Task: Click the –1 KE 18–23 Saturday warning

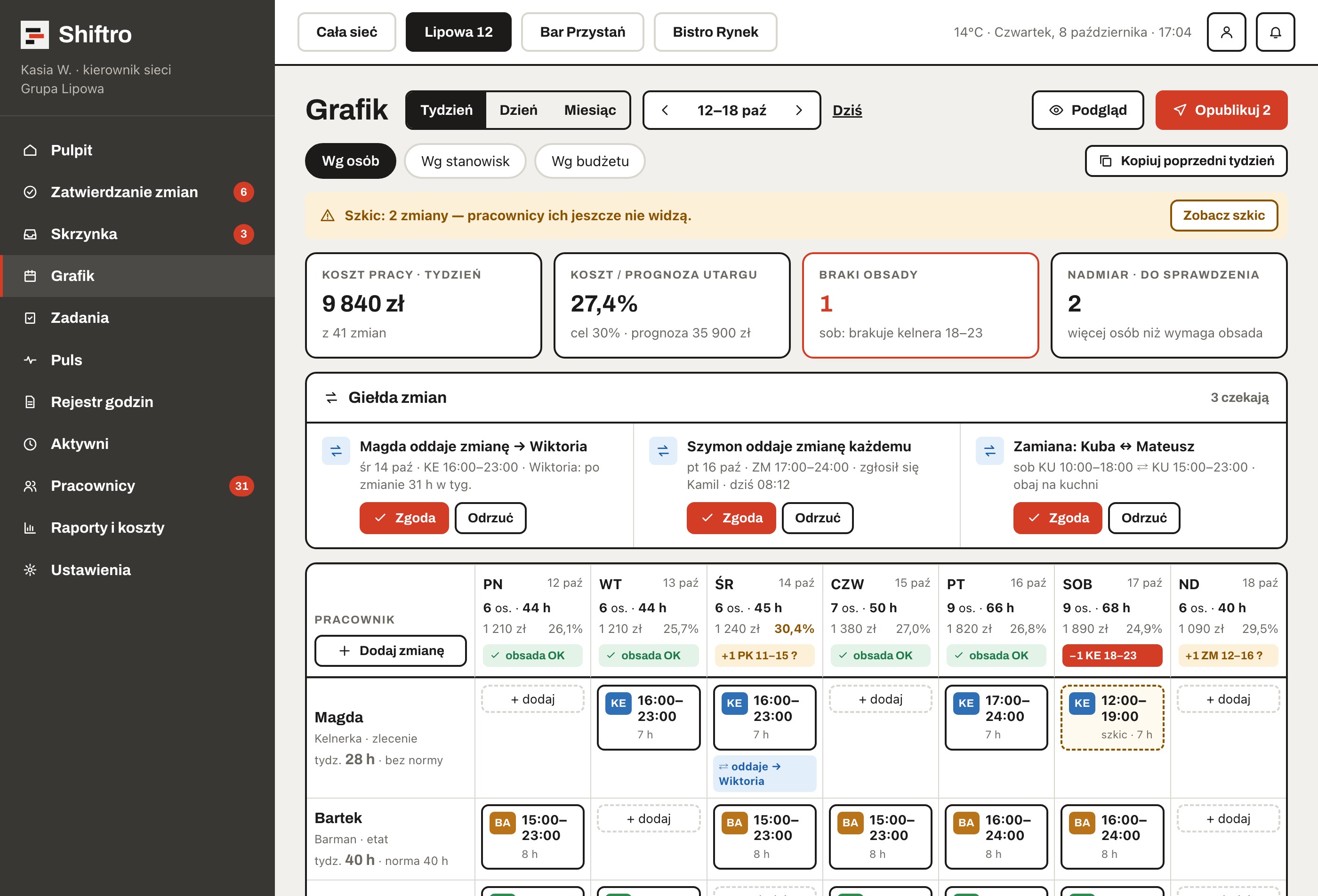Action: pos(1111,656)
